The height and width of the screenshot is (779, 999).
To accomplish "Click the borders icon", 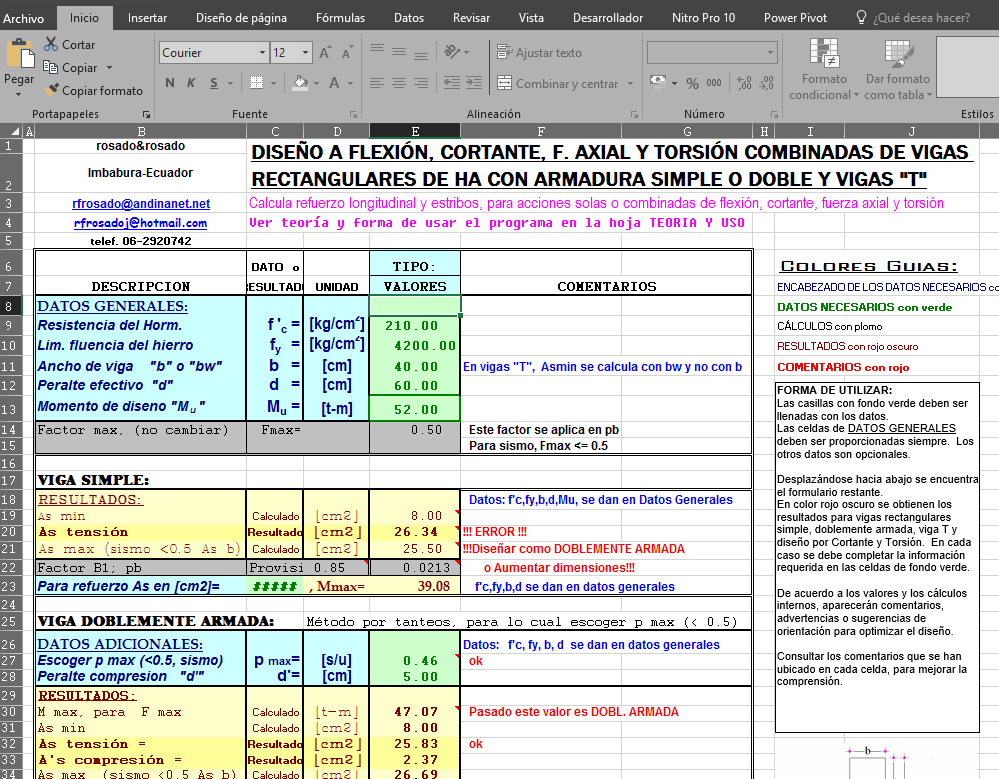I will (256, 83).
